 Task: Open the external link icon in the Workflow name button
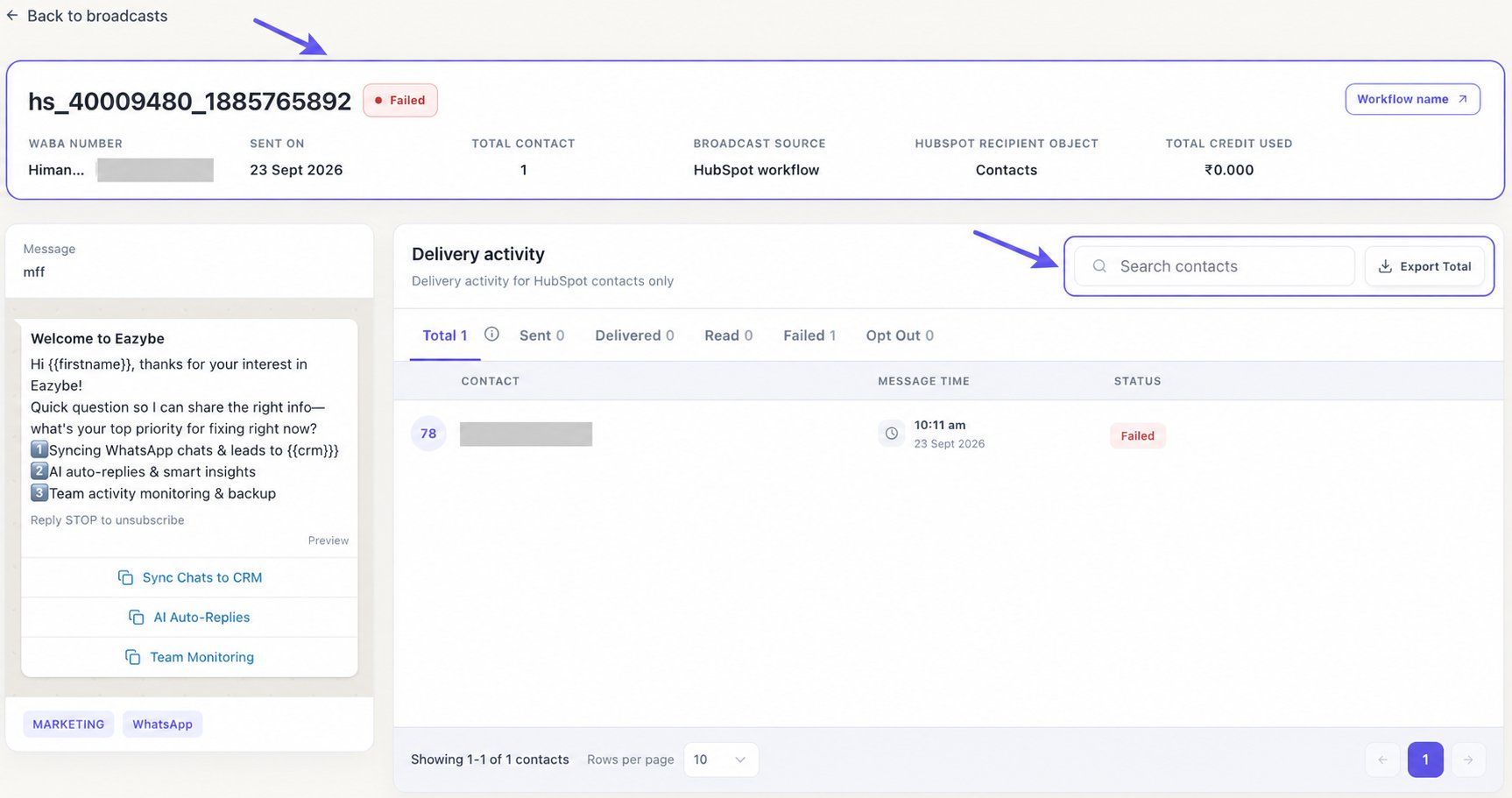[1462, 99]
